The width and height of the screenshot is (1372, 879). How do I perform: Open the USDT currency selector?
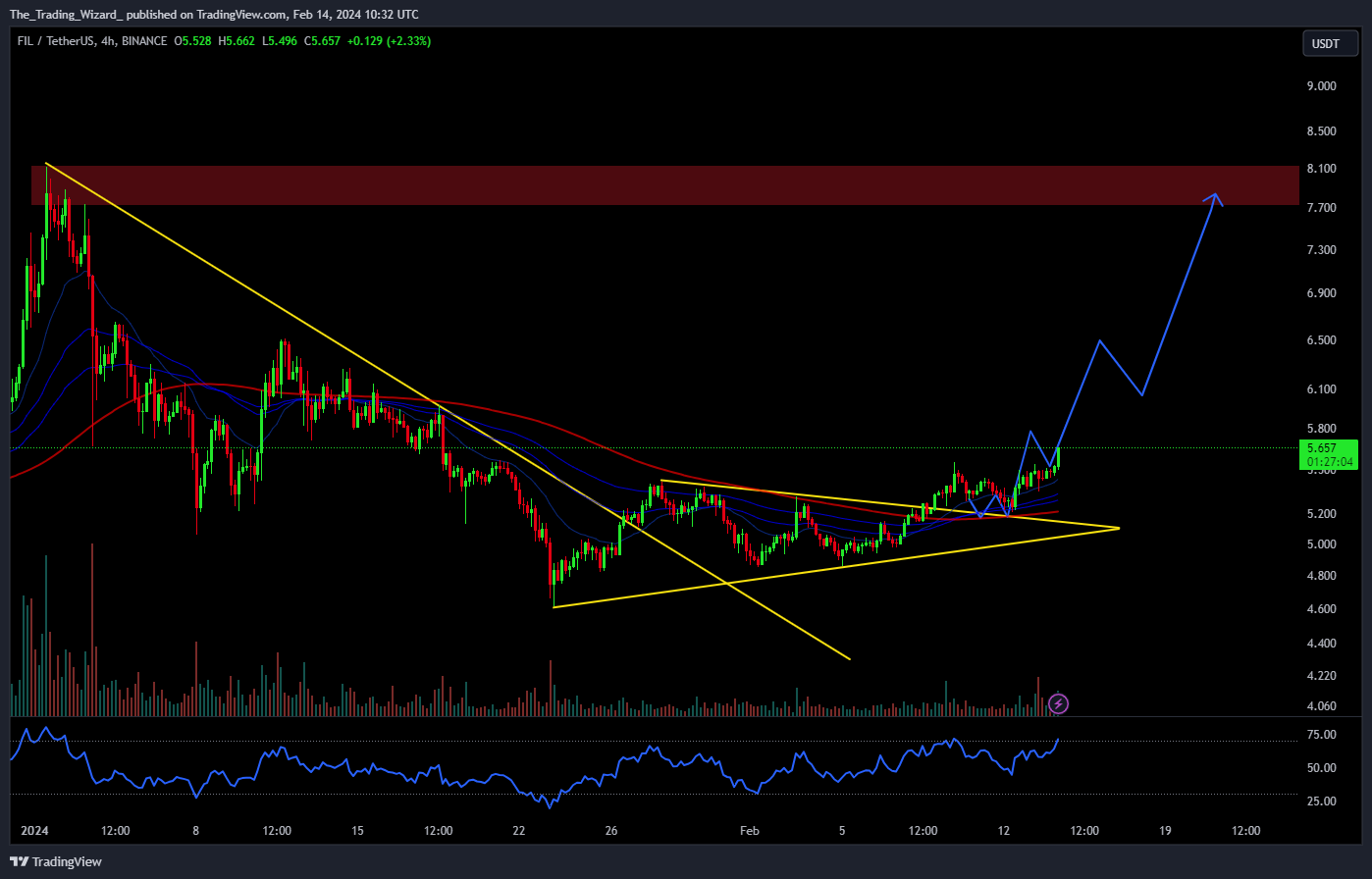coord(1330,43)
